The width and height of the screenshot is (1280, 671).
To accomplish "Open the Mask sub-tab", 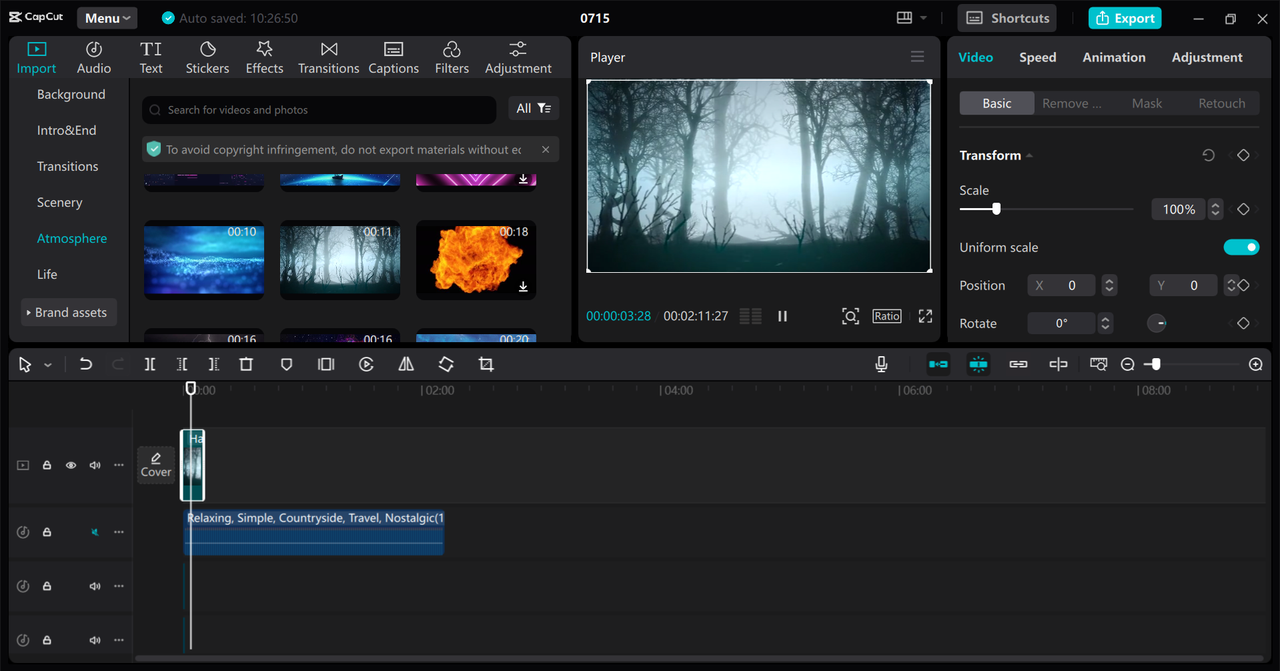I will pos(1147,103).
